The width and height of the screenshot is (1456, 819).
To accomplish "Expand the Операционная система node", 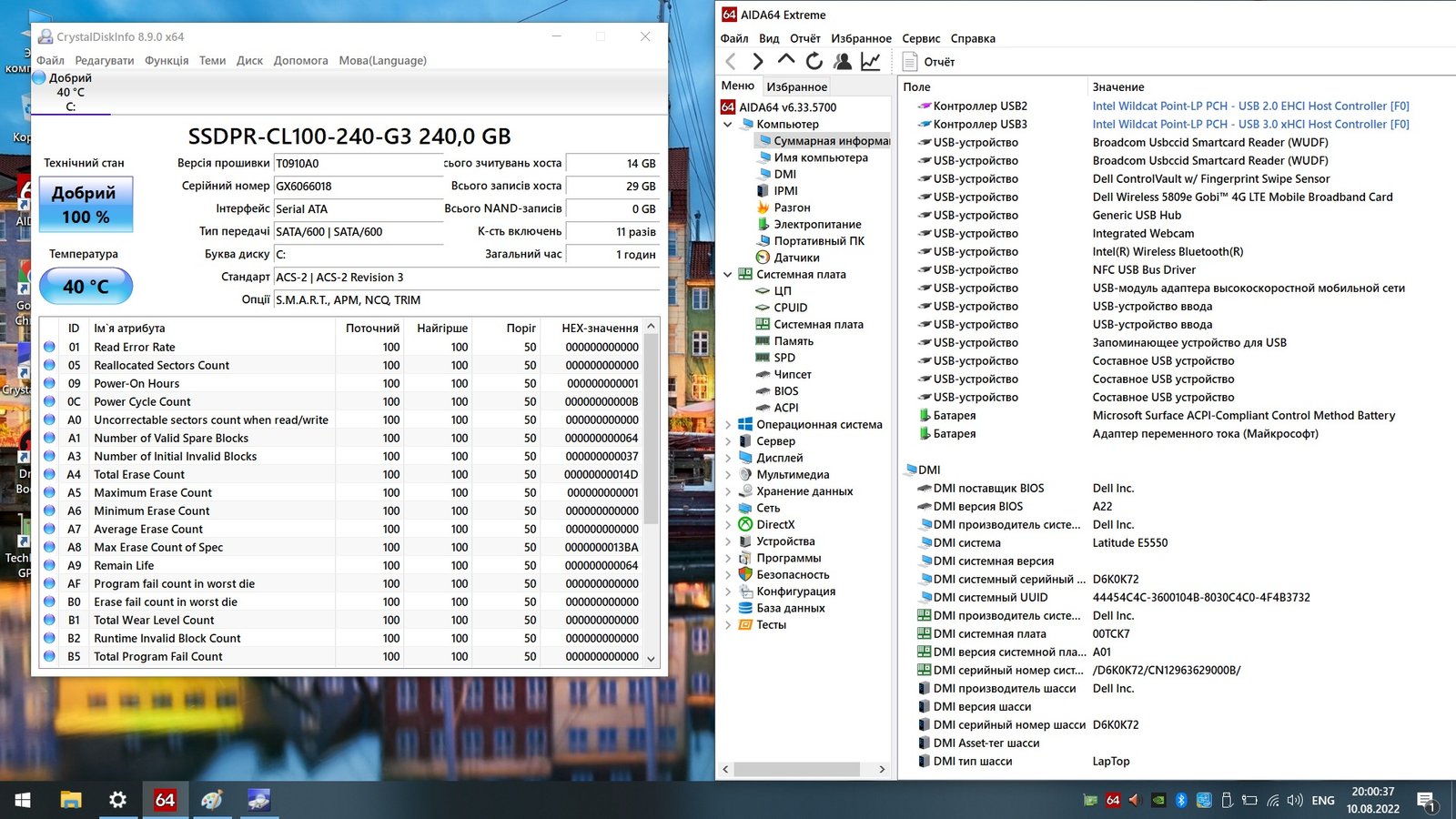I will (728, 424).
